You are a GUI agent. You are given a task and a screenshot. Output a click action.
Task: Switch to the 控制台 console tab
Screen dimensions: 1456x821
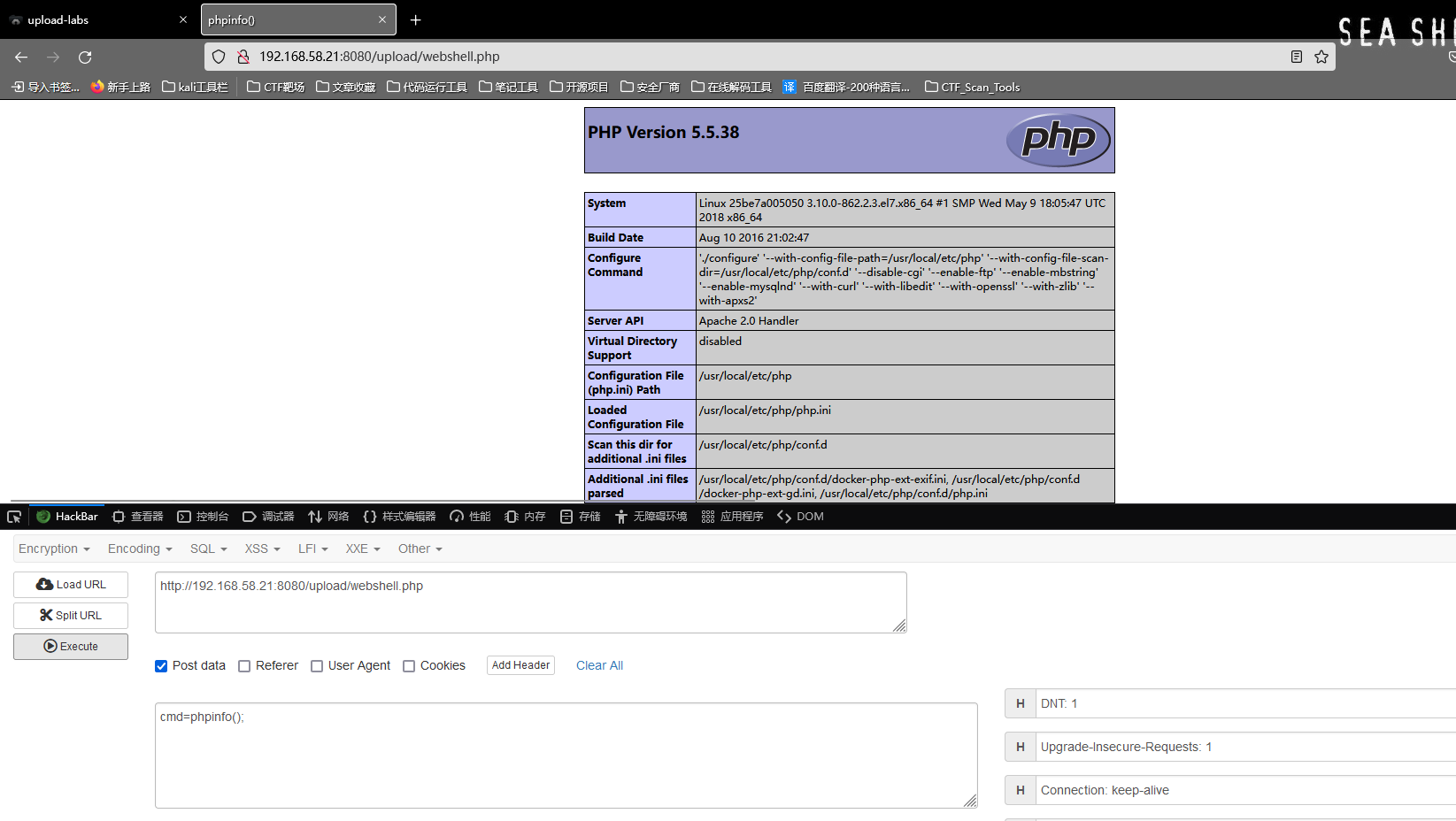(204, 517)
